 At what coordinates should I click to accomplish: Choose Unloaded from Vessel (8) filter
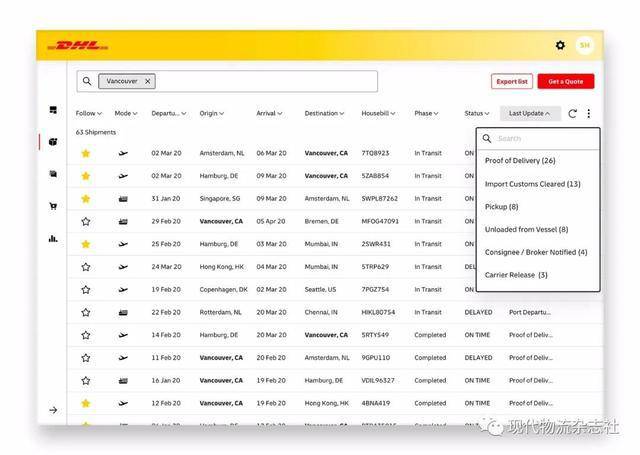click(x=527, y=229)
